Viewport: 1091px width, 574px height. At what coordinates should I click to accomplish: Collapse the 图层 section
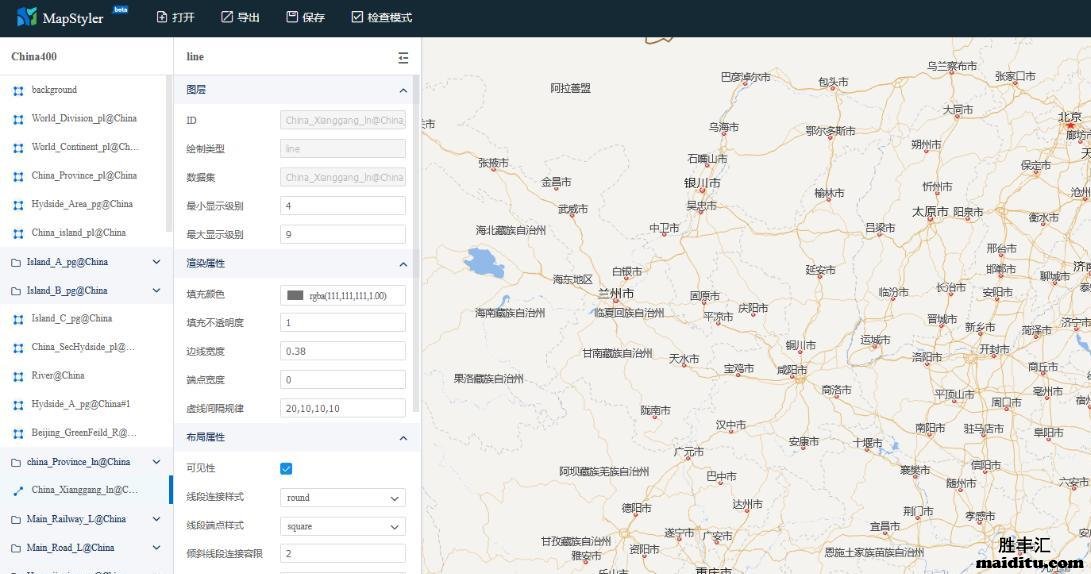click(x=403, y=90)
